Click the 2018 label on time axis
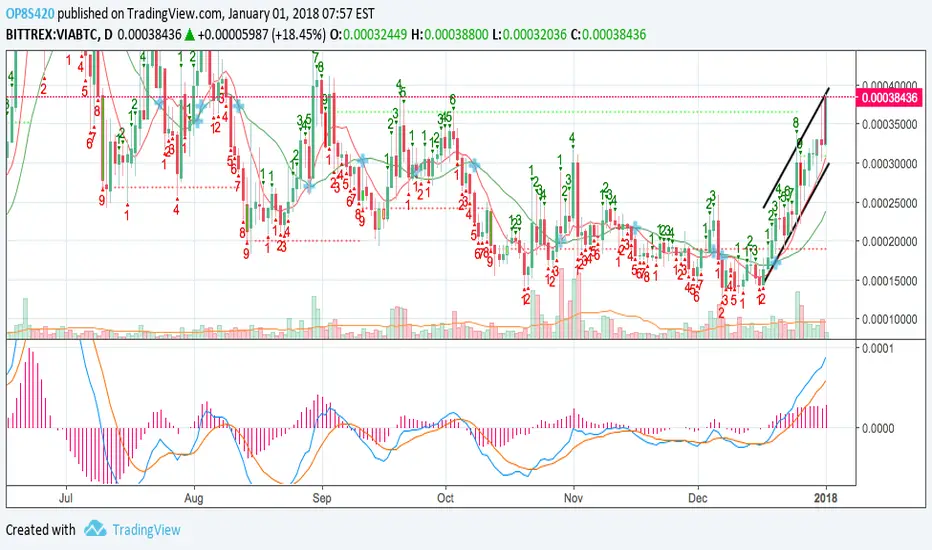This screenshot has height=550, width=932. tap(825, 498)
